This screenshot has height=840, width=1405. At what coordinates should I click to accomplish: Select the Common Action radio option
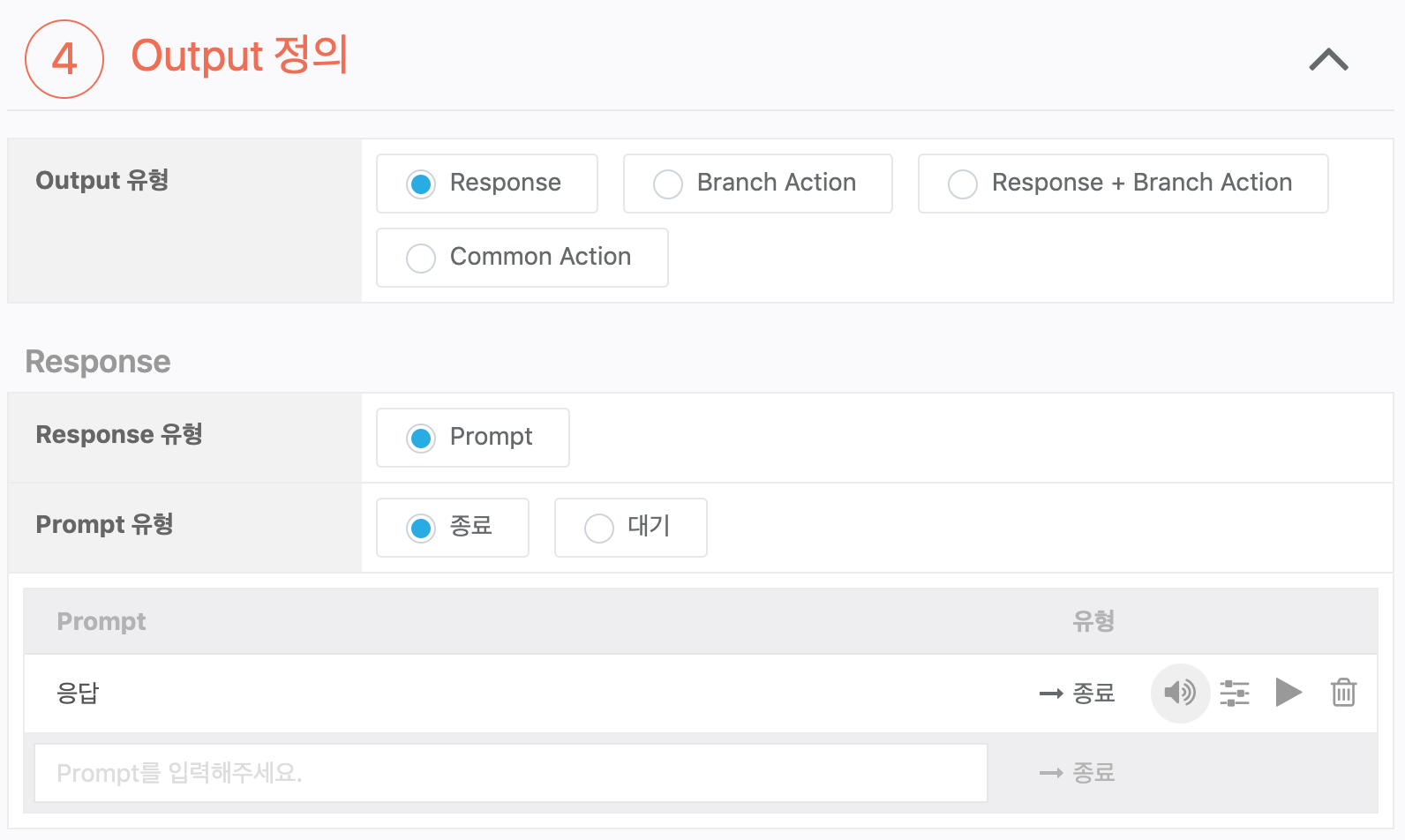[x=421, y=258]
